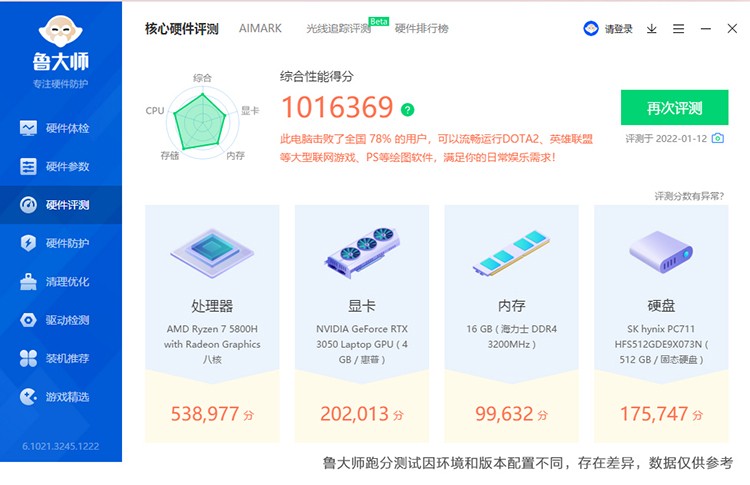
Task: Click the 装机推荐 four-leaf icon
Action: [28, 358]
